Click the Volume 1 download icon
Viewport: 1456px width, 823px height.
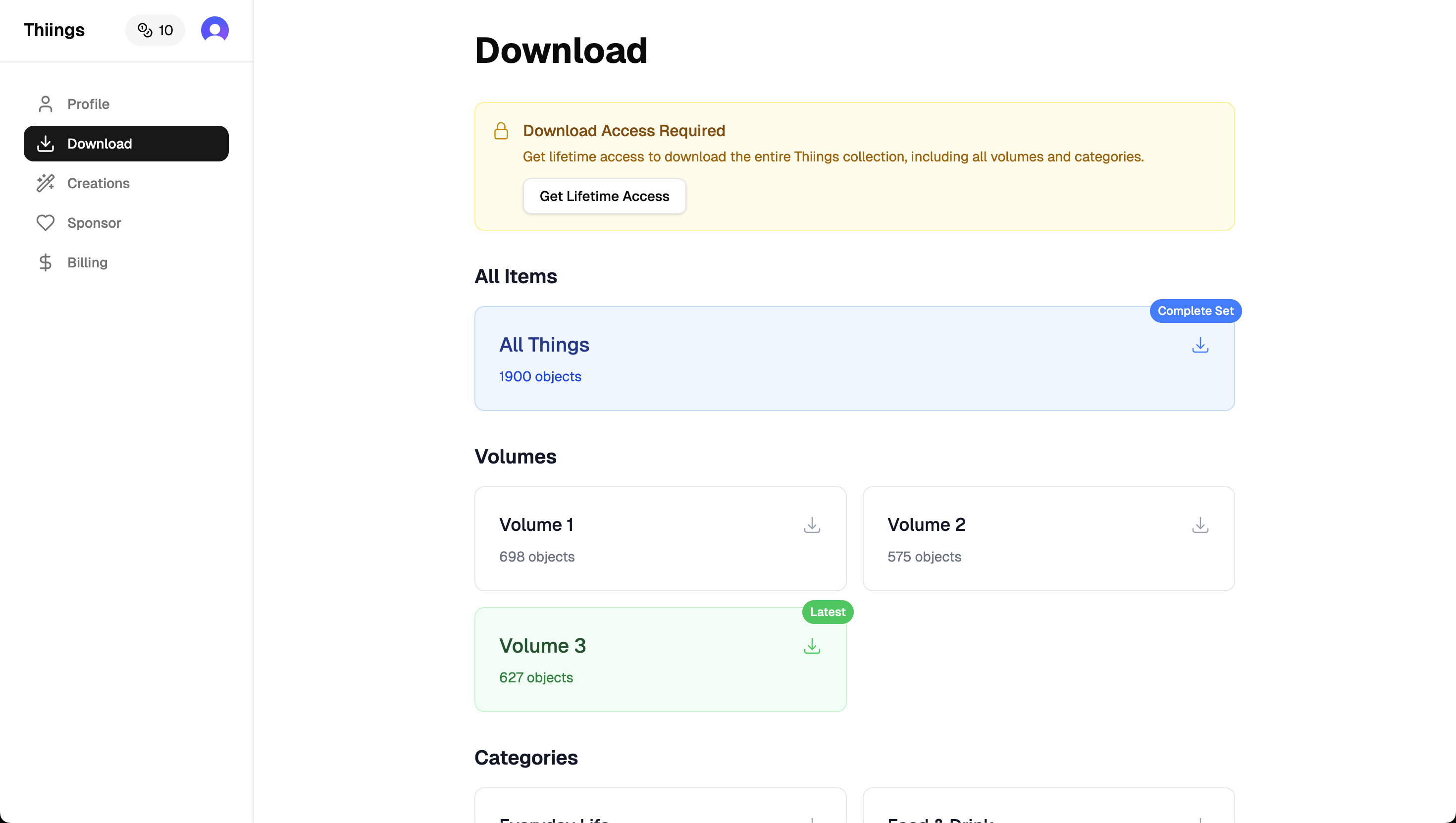[812, 525]
